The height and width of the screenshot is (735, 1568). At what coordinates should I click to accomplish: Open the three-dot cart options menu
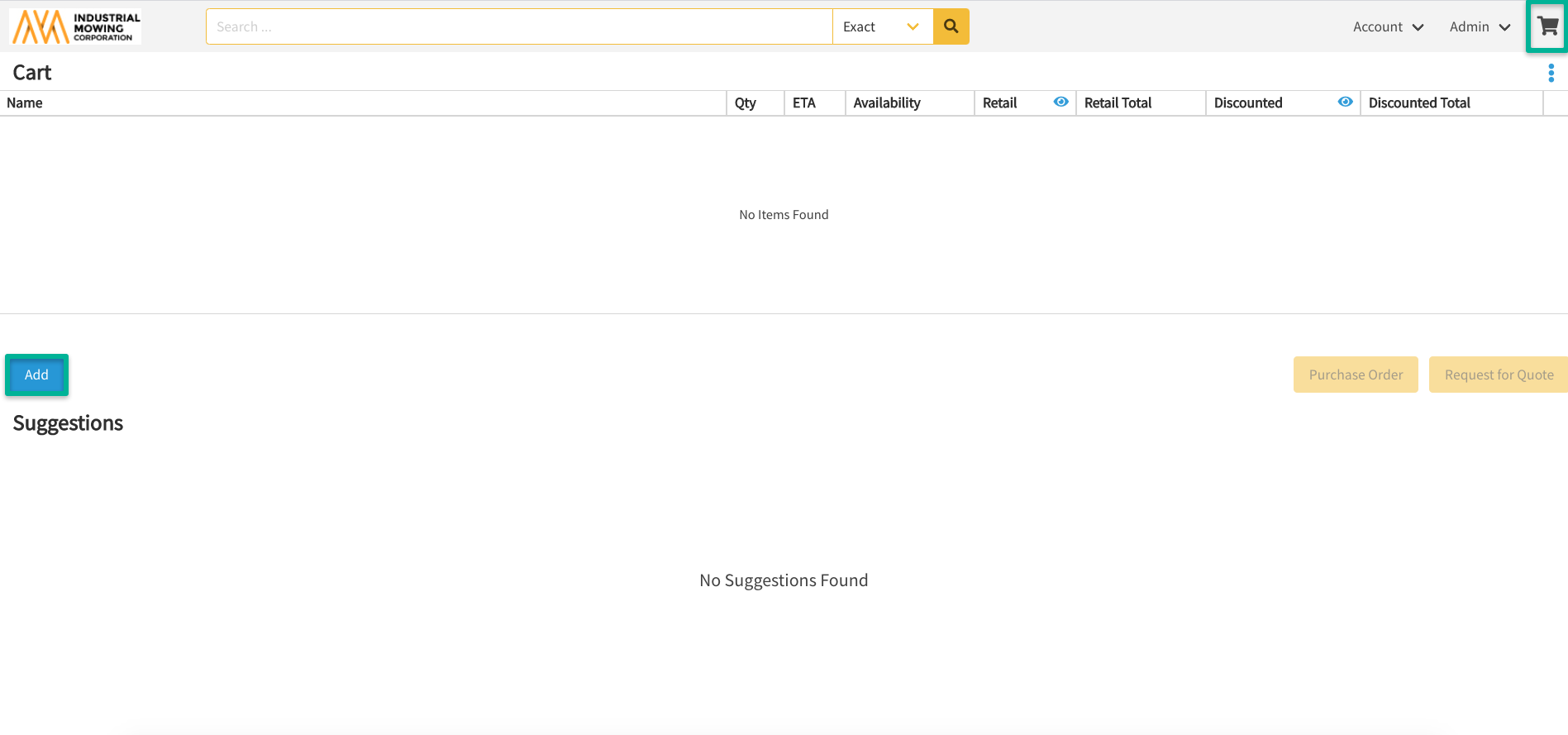(1551, 74)
